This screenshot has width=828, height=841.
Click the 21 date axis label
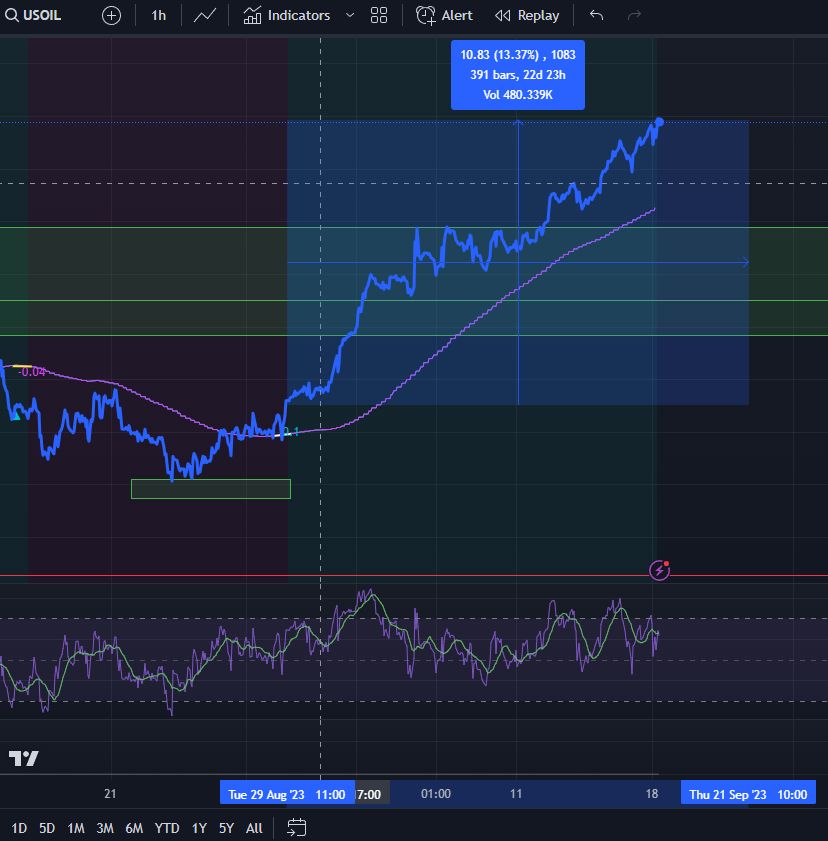point(110,794)
